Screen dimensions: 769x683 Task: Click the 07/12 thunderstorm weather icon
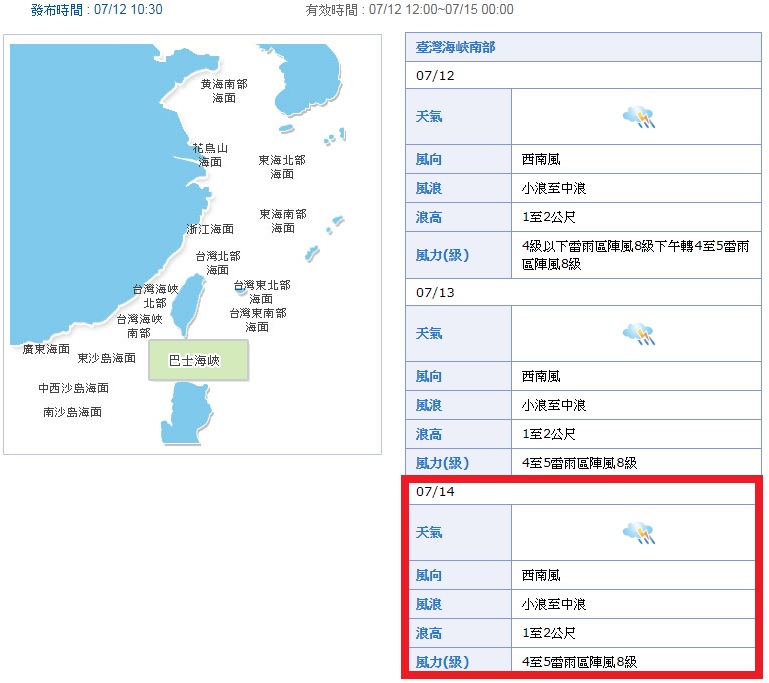click(638, 118)
